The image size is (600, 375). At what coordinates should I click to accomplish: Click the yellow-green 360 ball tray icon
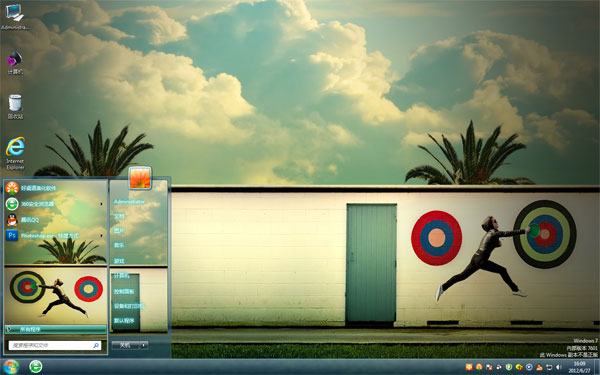519,367
